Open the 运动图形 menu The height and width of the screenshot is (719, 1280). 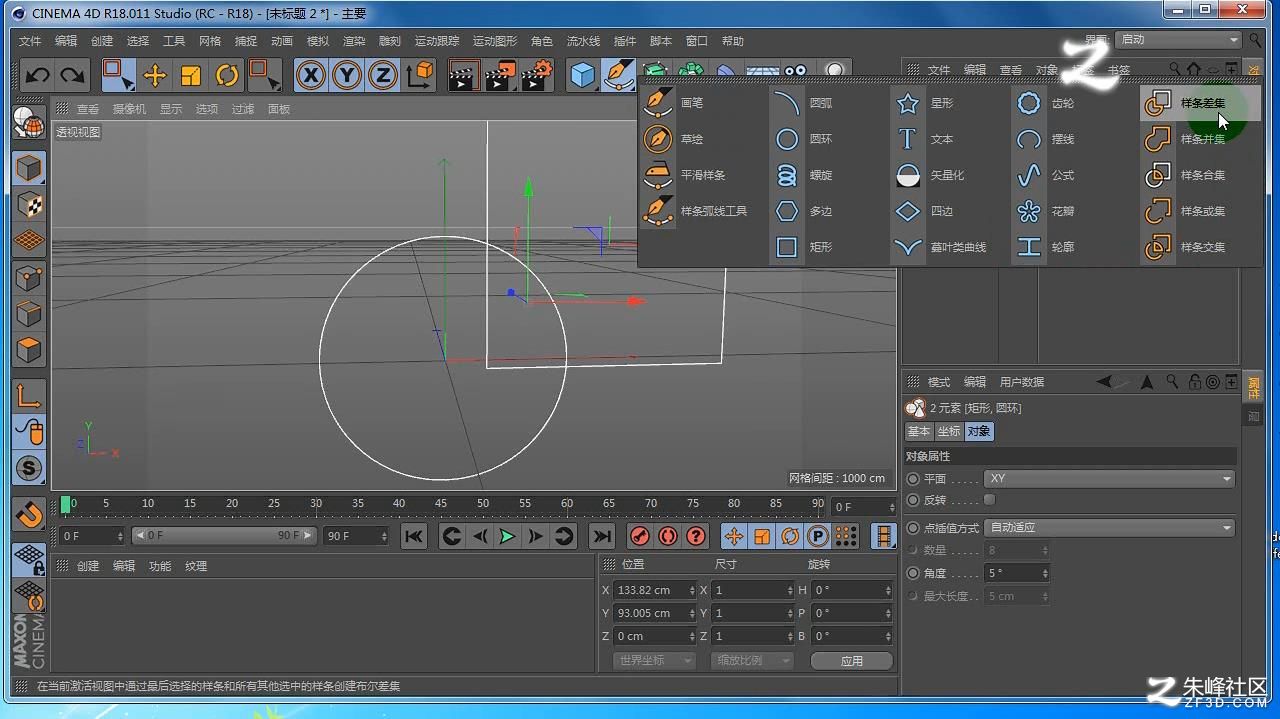[495, 41]
